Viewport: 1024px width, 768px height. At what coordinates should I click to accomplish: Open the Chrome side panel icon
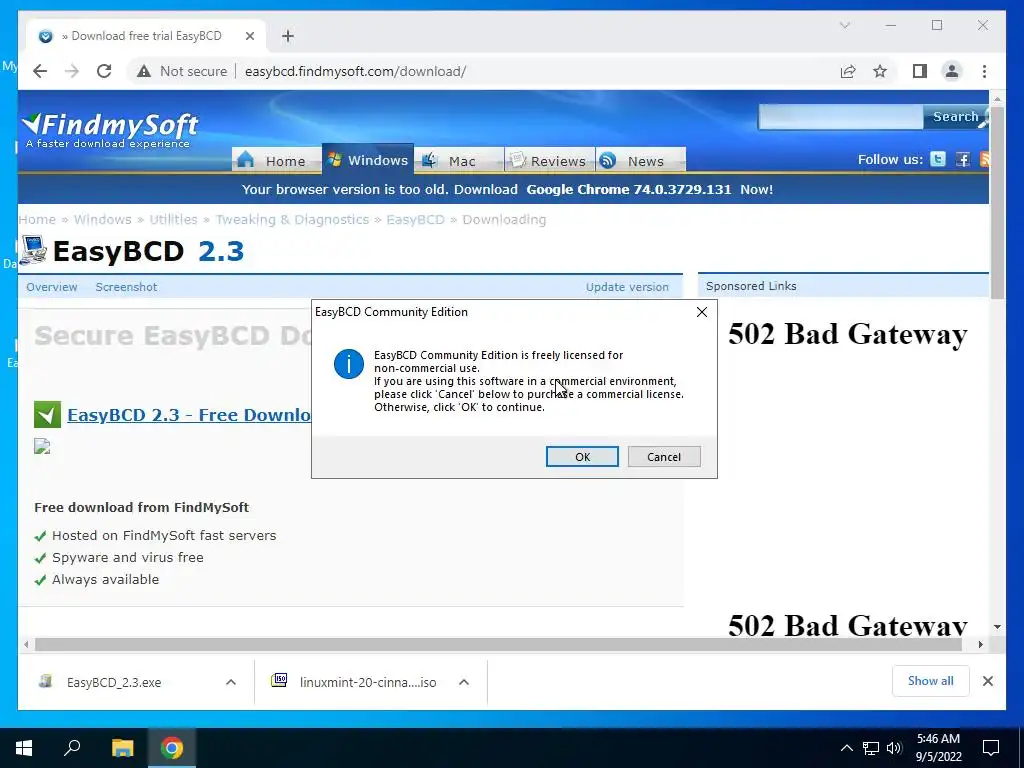coord(920,71)
